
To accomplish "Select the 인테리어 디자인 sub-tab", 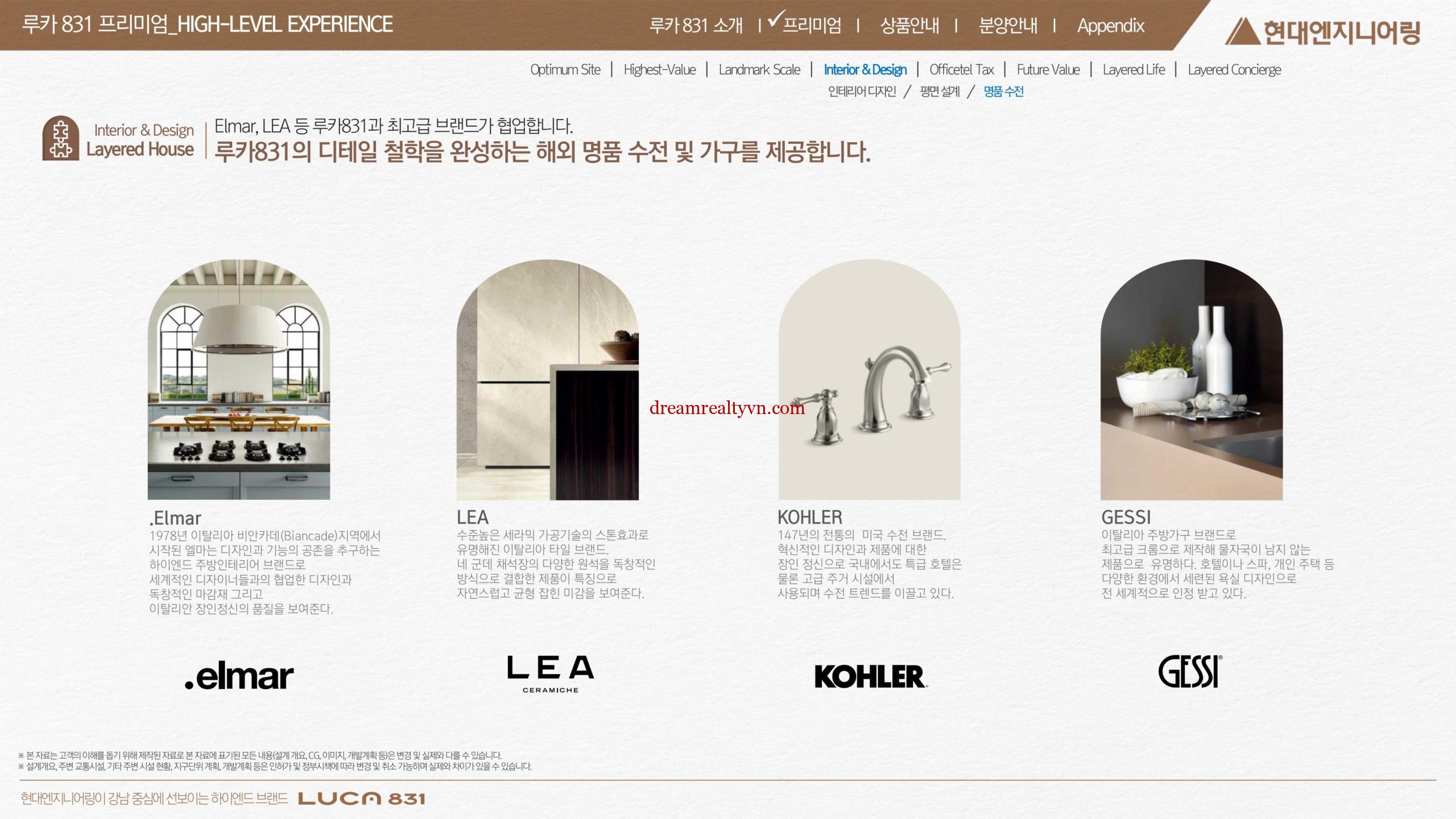I will pos(862,92).
